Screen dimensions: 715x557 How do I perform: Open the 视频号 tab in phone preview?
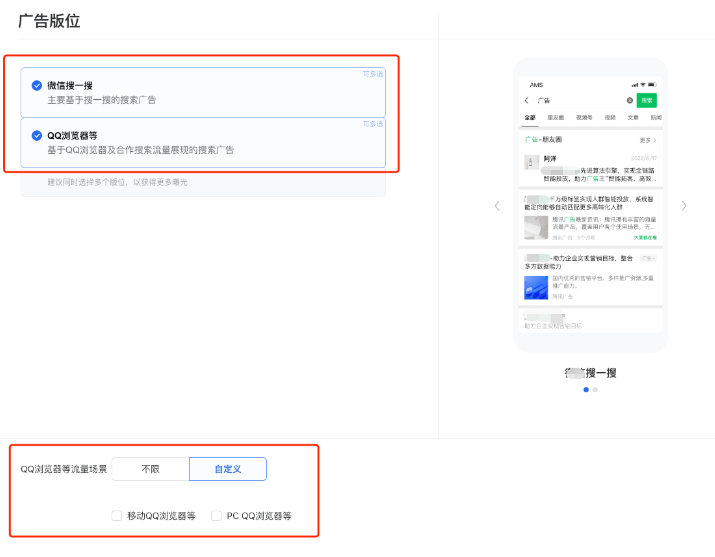coord(584,118)
